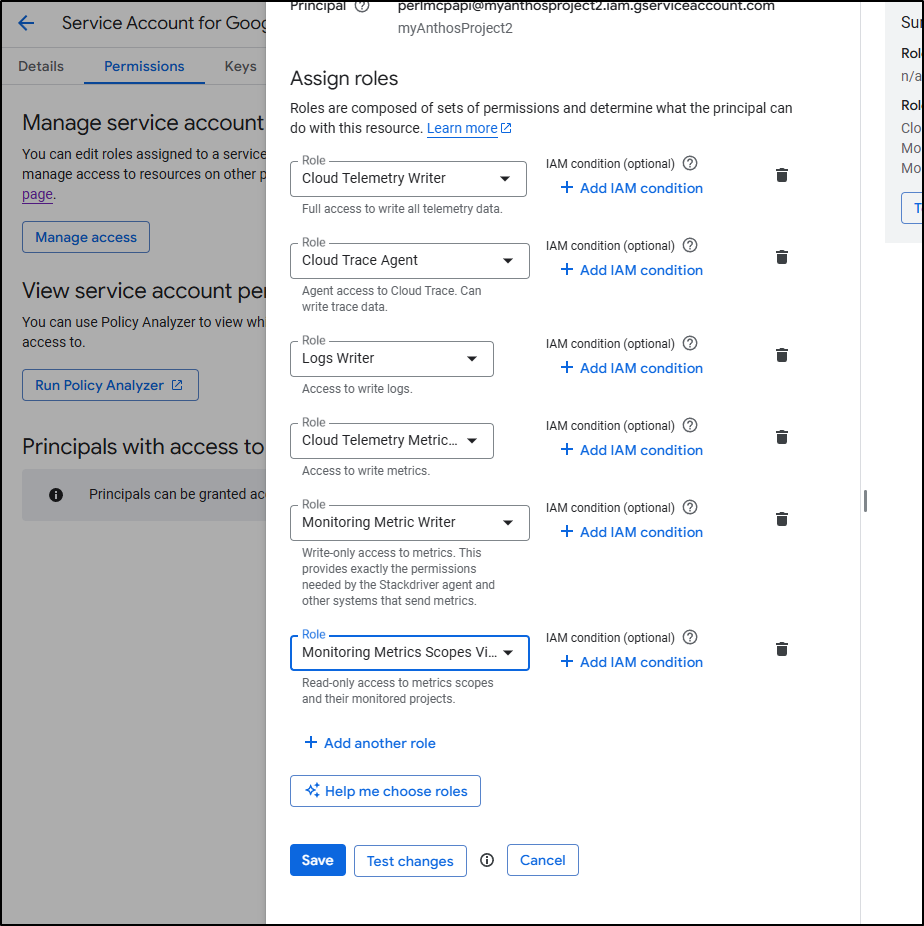Click the Save button

pyautogui.click(x=317, y=860)
